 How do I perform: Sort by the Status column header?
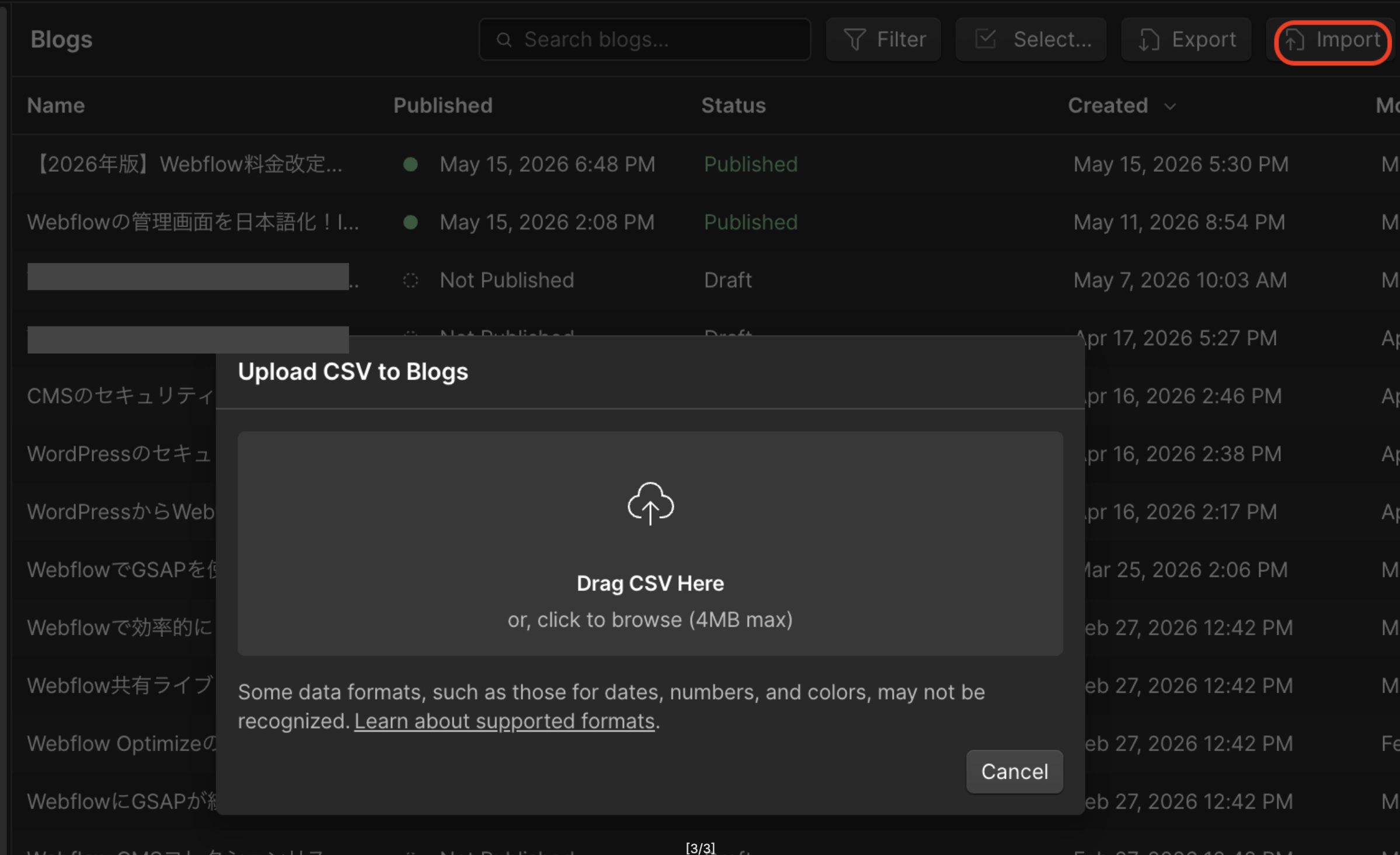pos(733,105)
